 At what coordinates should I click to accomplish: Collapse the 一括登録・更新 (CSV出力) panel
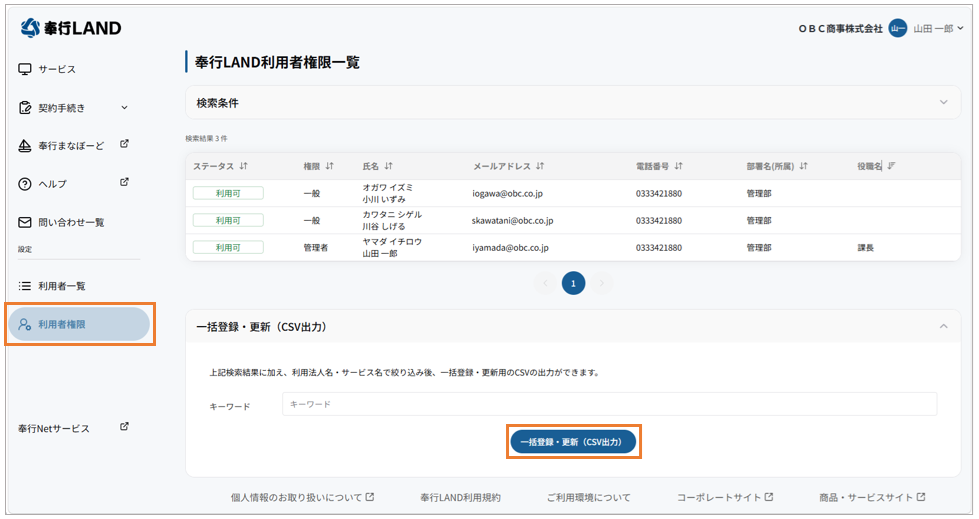(x=943, y=327)
